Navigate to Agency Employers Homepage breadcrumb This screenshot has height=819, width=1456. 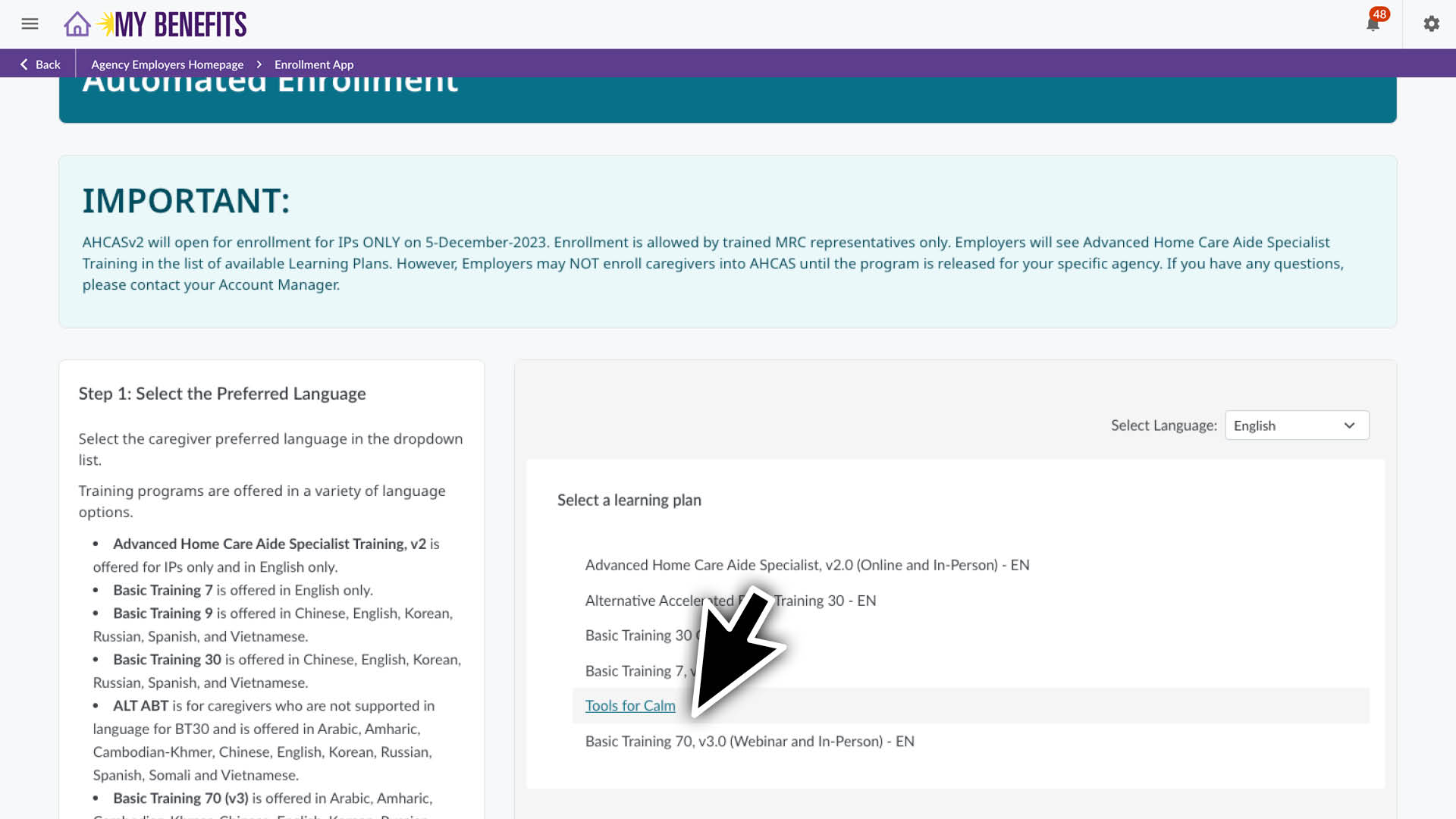click(167, 64)
